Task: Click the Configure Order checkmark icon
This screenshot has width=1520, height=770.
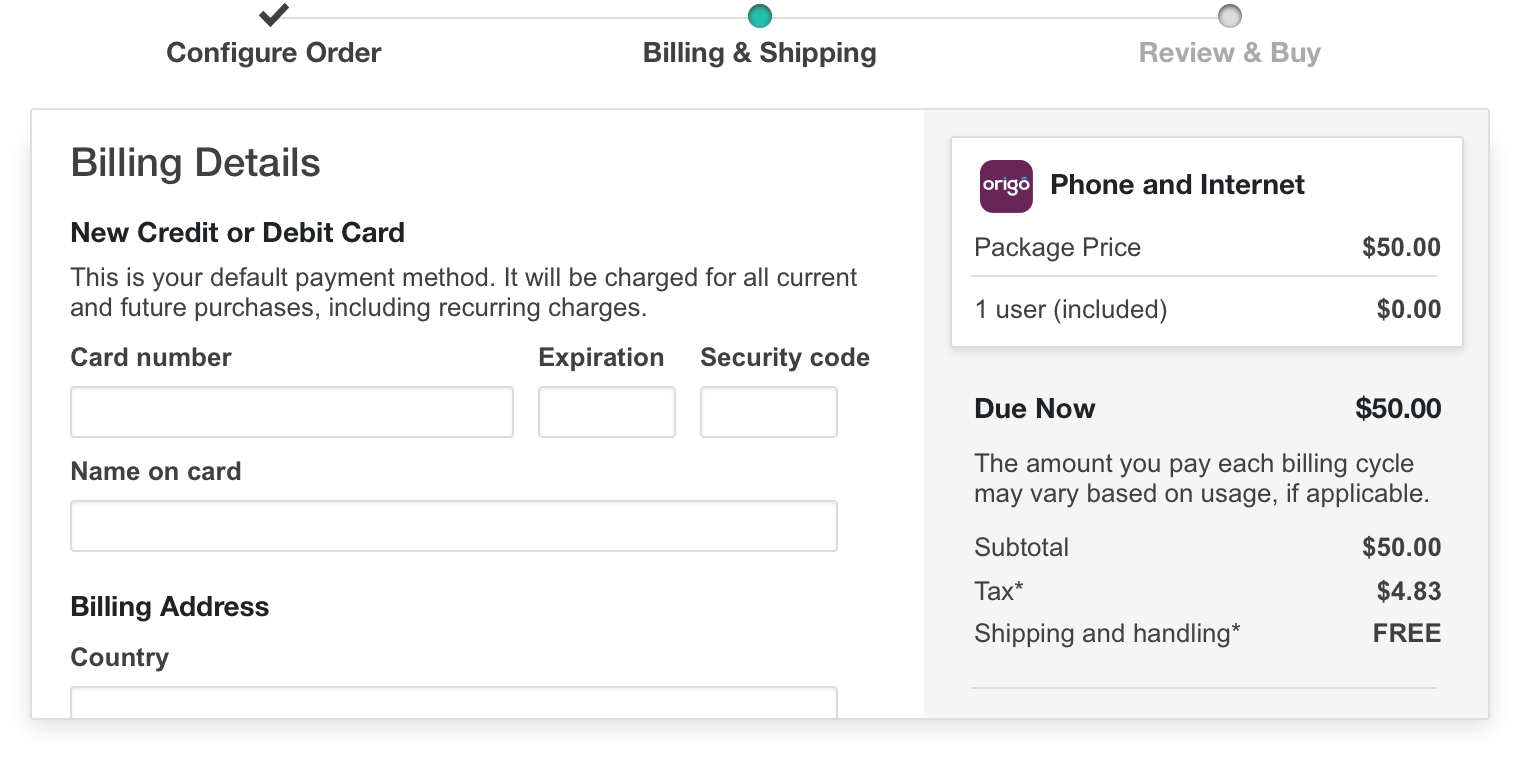Action: [274, 15]
